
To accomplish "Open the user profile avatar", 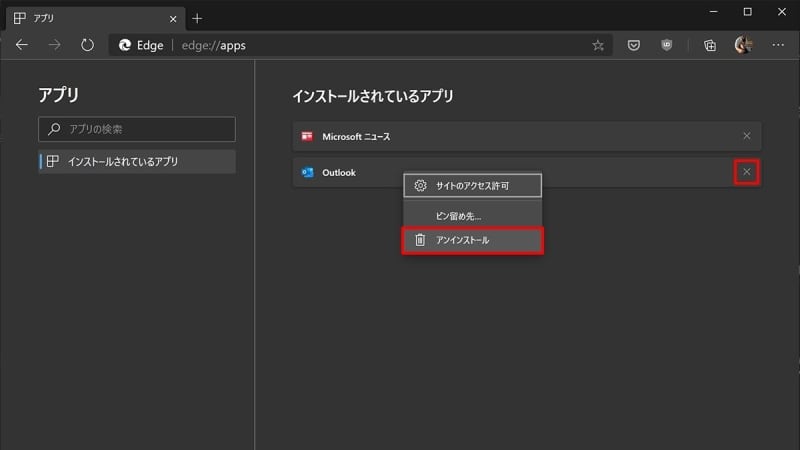I will click(743, 45).
